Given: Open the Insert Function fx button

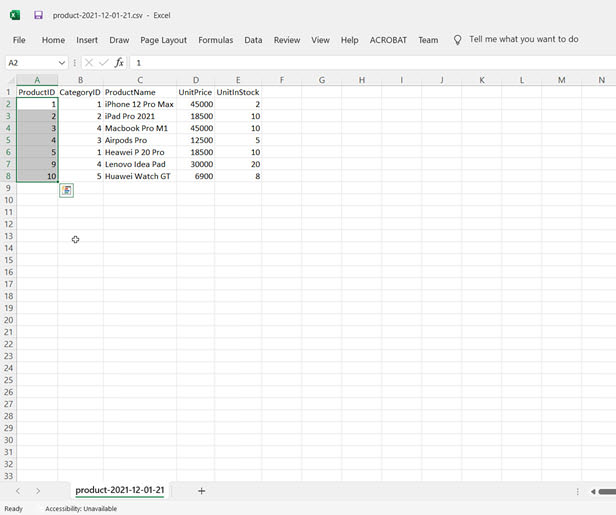Looking at the screenshot, I should (x=119, y=62).
